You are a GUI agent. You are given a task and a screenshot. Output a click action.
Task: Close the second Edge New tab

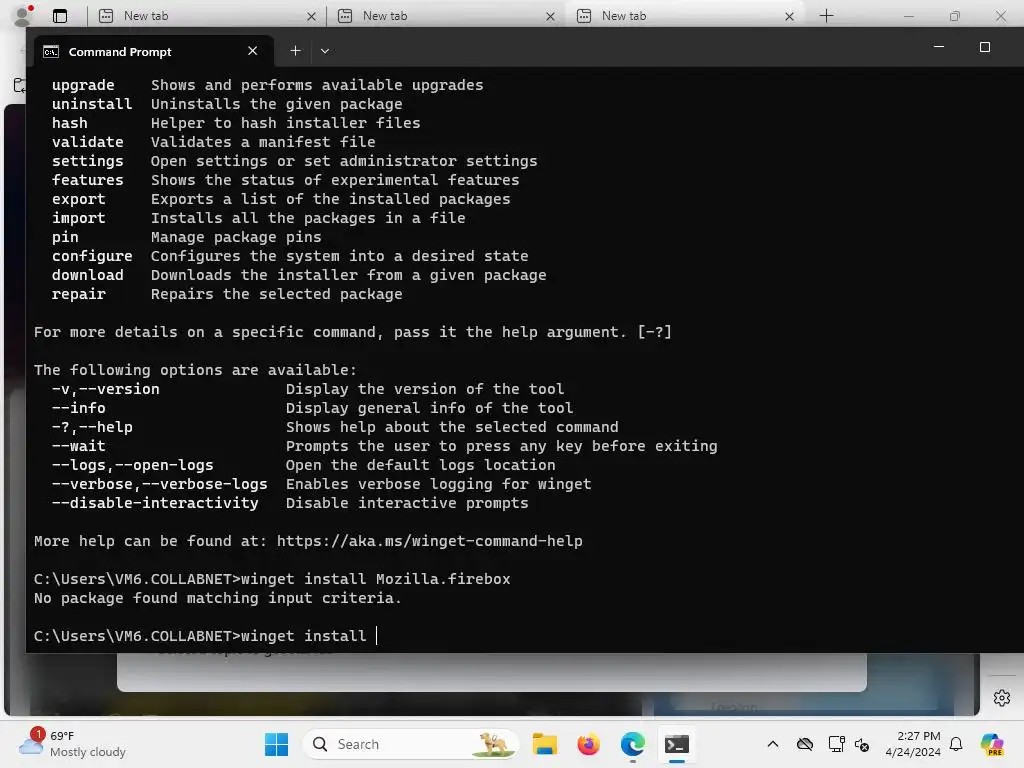(x=551, y=16)
